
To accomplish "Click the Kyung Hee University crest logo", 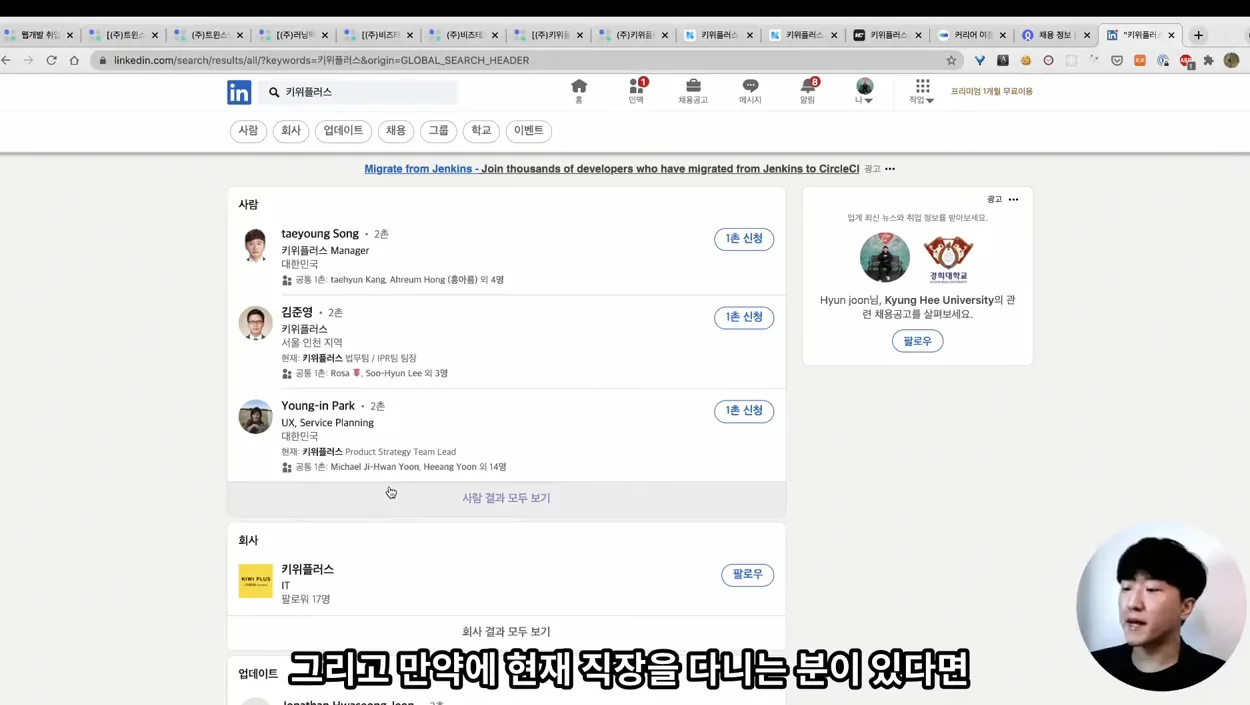I will pyautogui.click(x=948, y=260).
